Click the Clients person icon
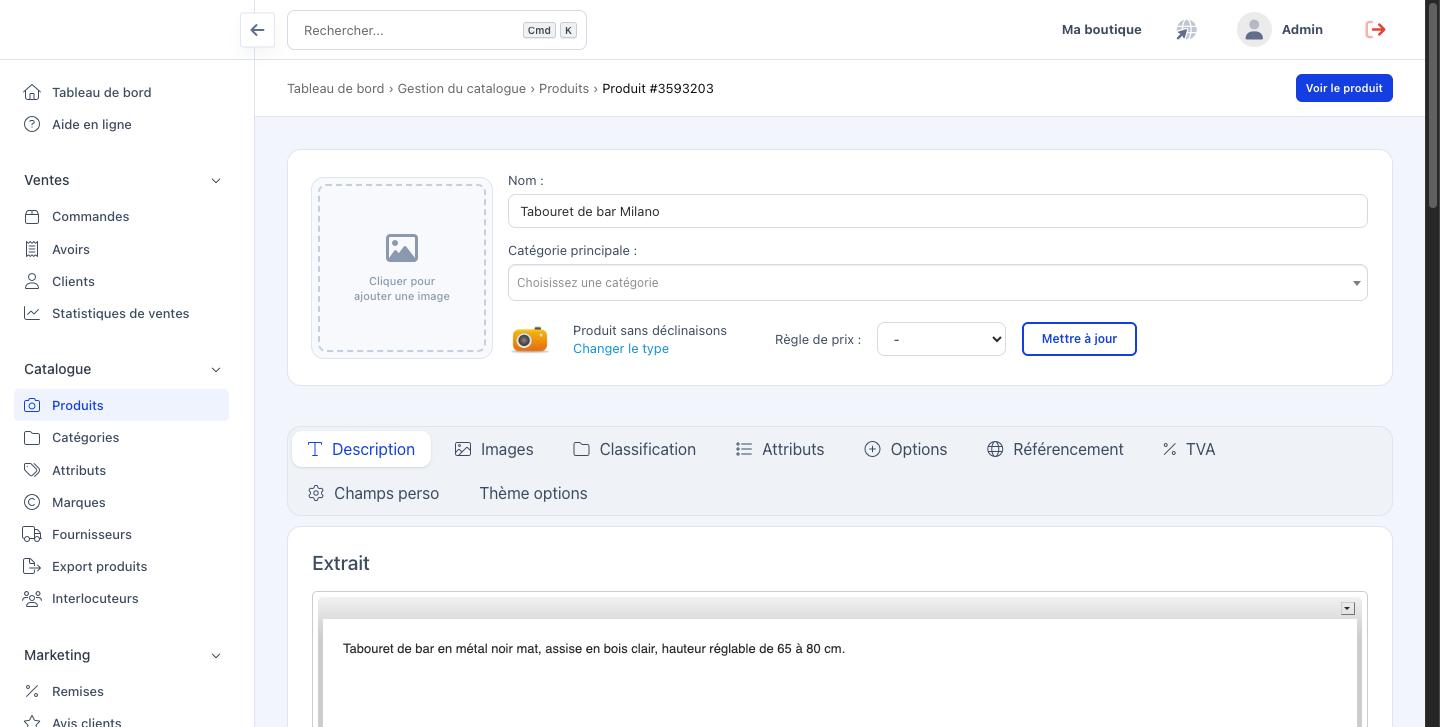Image resolution: width=1440 pixels, height=727 pixels. tap(32, 281)
